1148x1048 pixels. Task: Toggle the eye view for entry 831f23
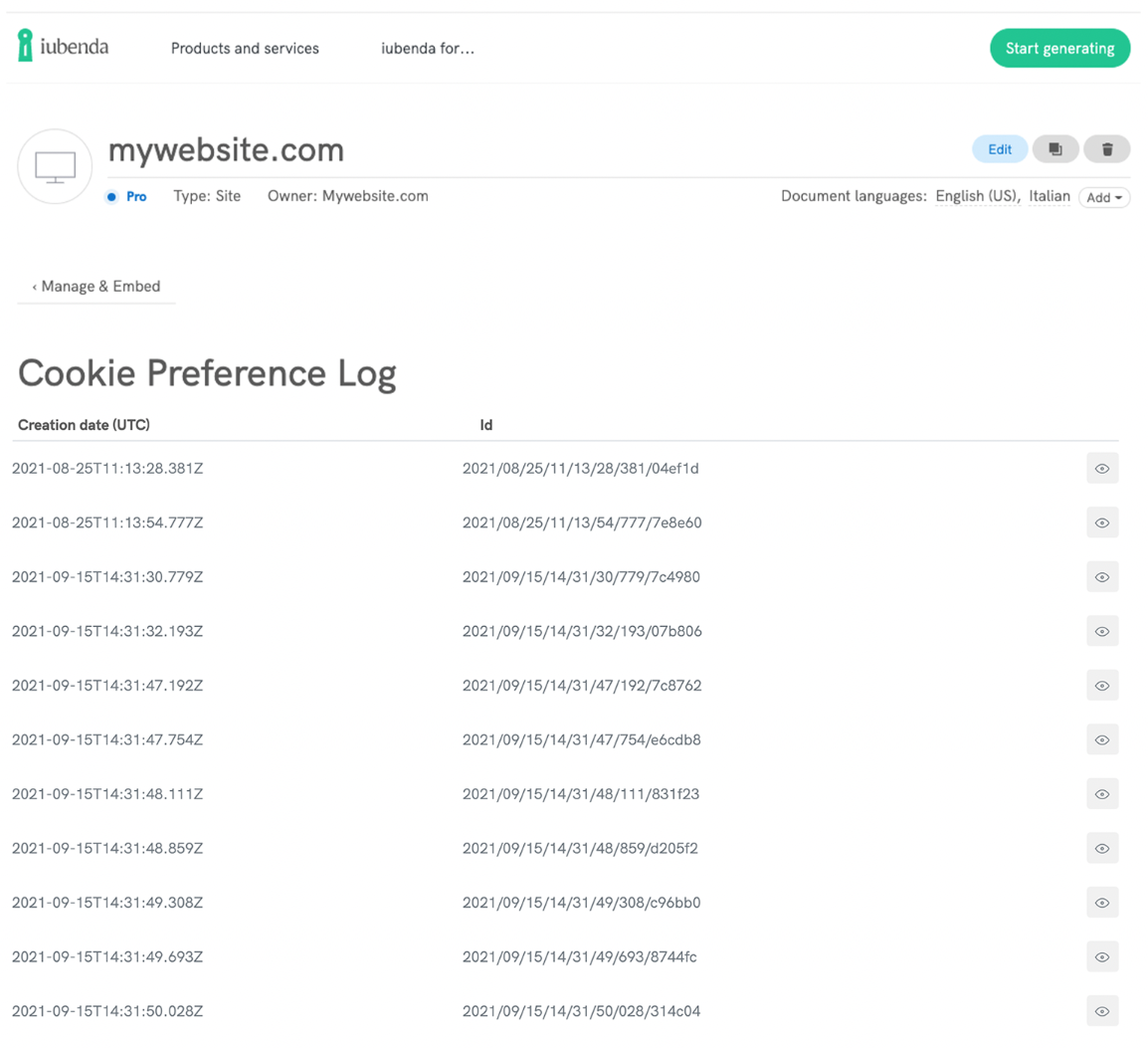[x=1102, y=793]
